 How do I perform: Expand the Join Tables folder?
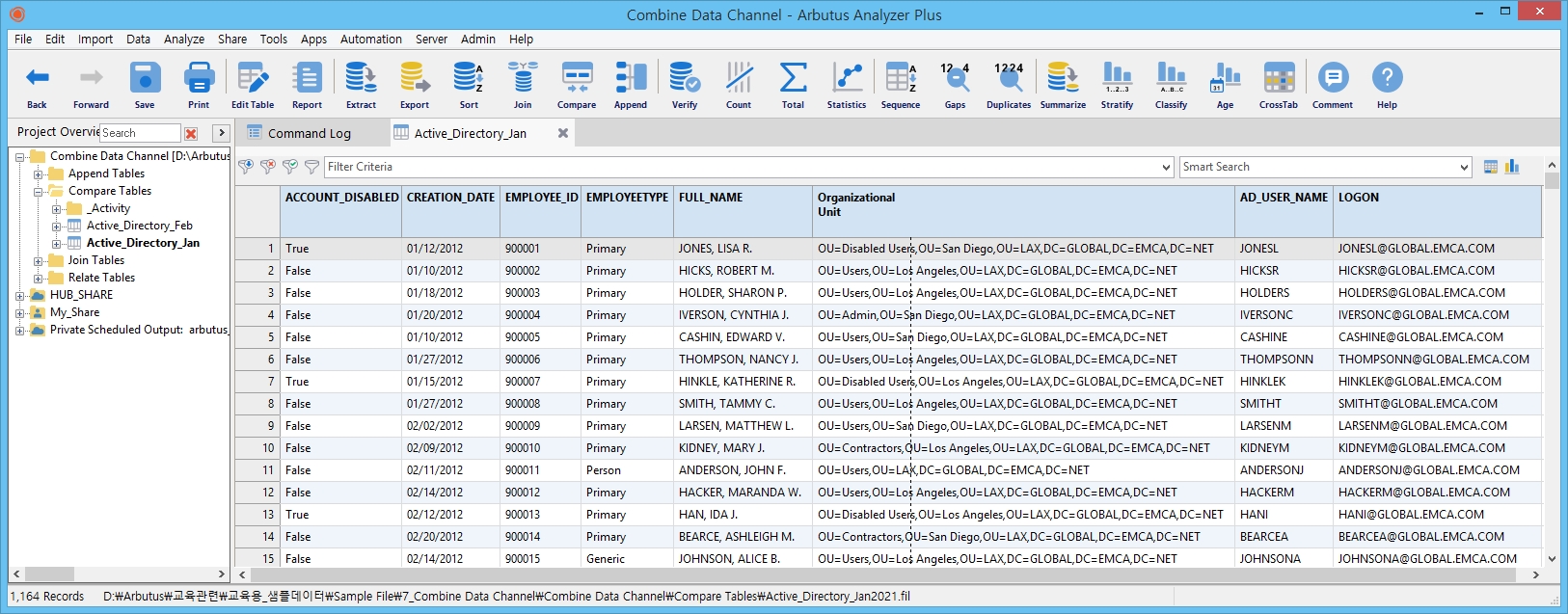tap(39, 261)
